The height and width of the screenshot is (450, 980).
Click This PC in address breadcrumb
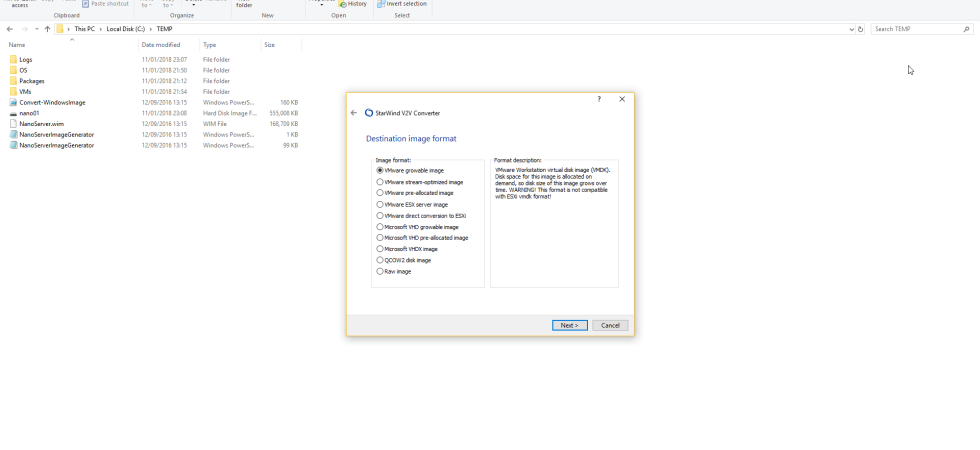[x=84, y=29]
